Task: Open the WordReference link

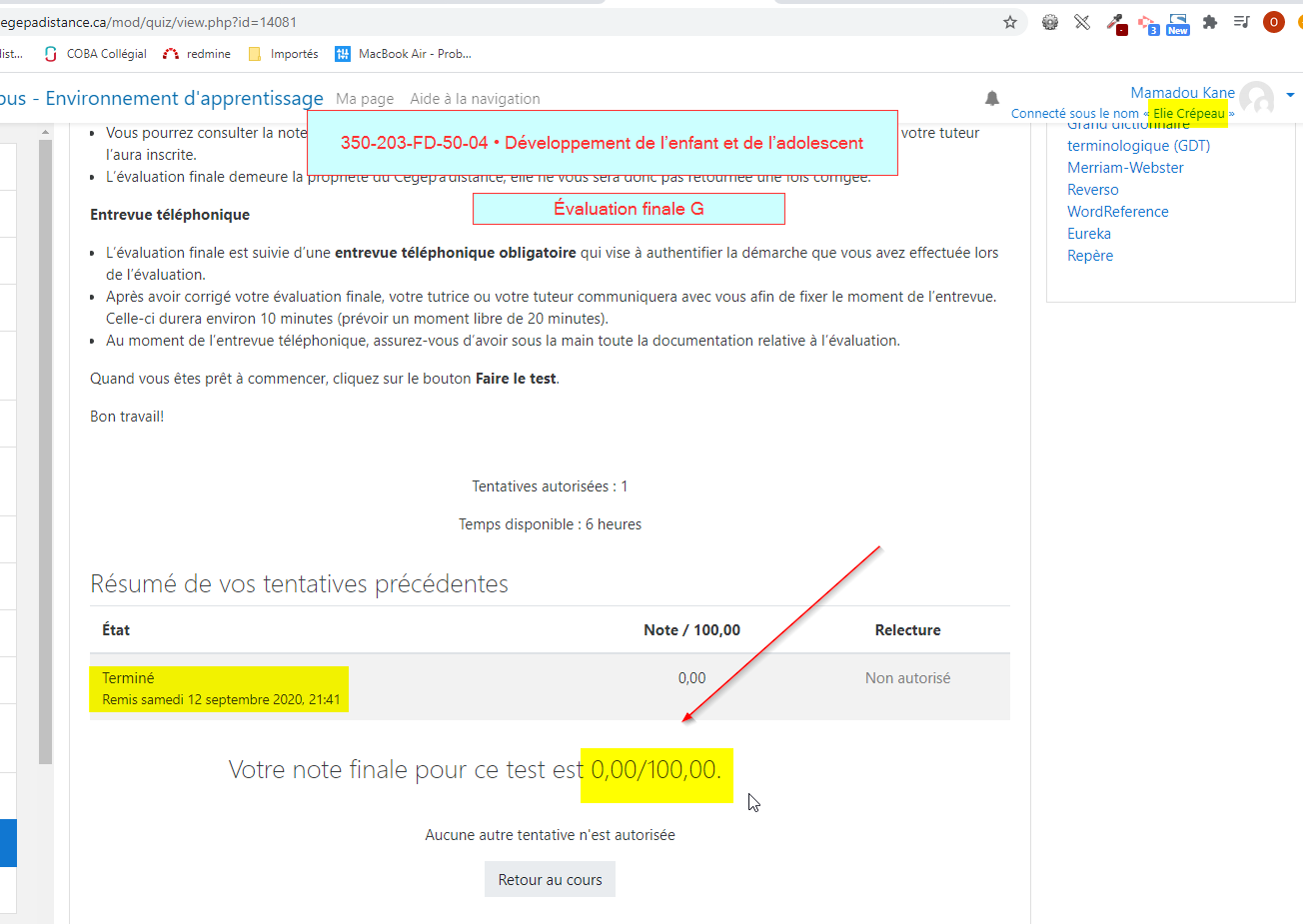Action: [1117, 212]
